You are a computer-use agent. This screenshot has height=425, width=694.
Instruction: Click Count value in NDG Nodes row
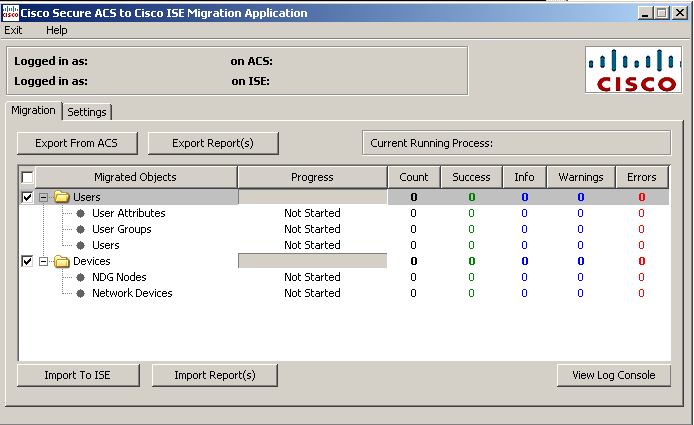pyautogui.click(x=413, y=277)
